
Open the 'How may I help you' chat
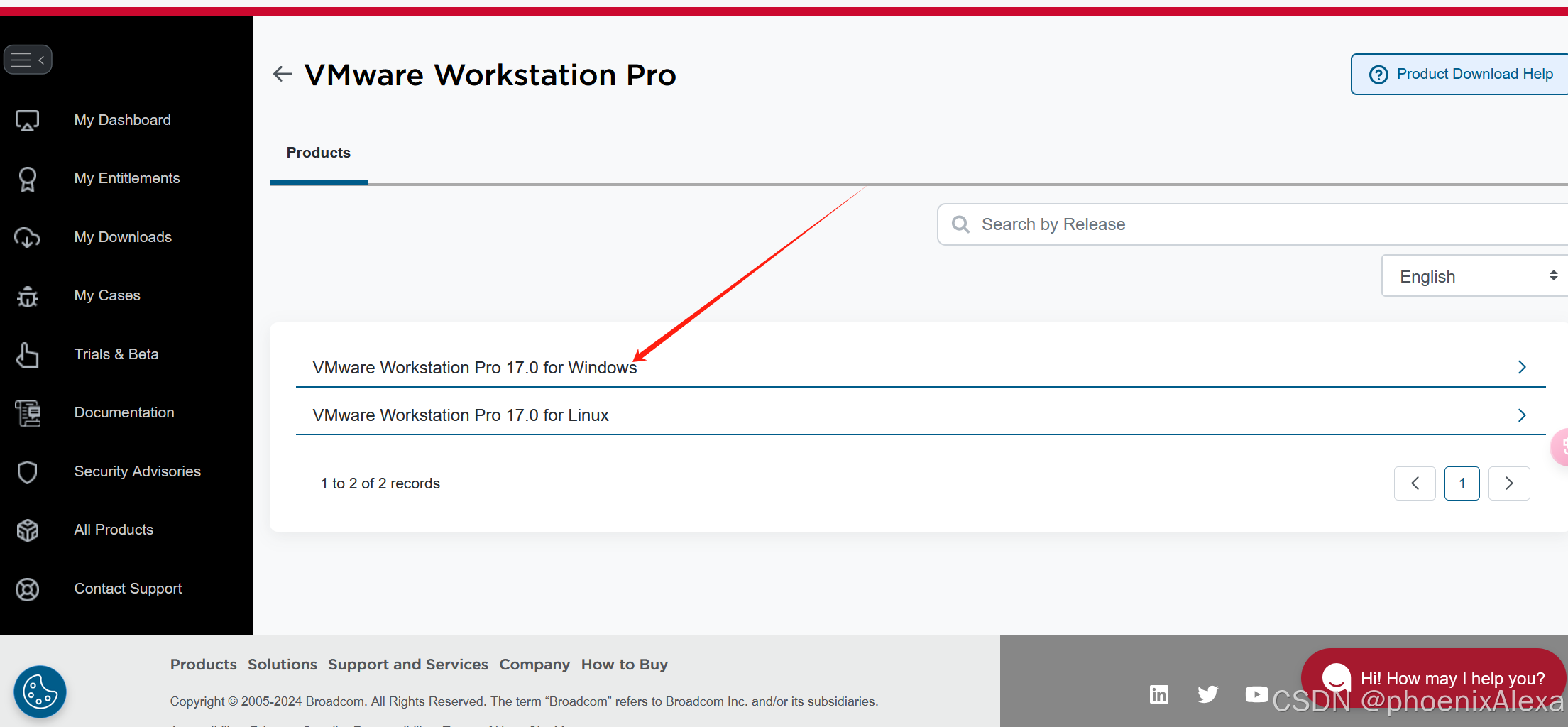pyautogui.click(x=1433, y=678)
